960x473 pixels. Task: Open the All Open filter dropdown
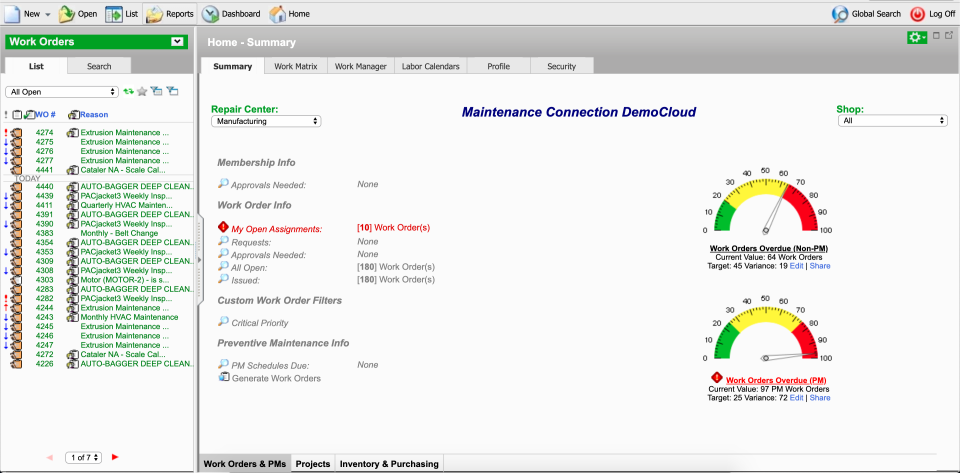[61, 92]
